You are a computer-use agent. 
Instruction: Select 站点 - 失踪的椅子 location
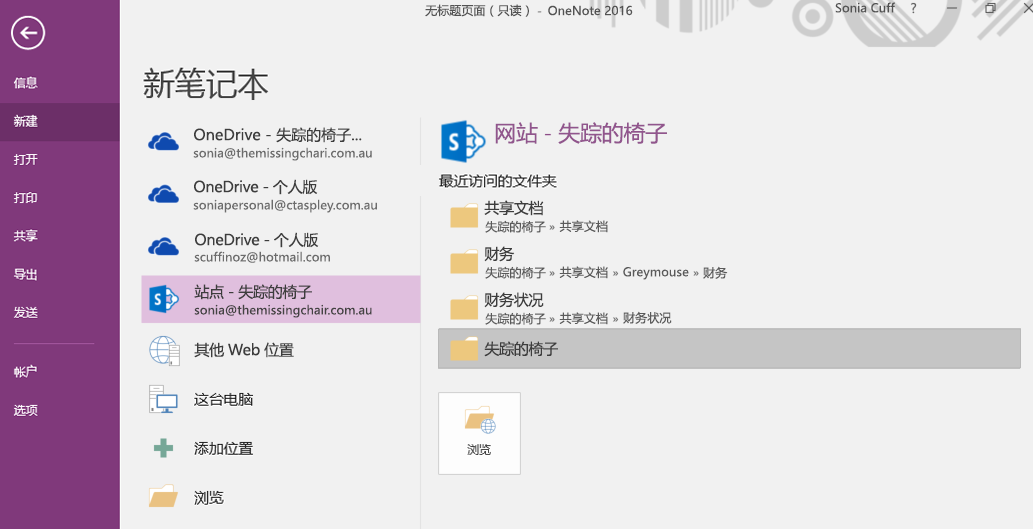pyautogui.click(x=281, y=299)
